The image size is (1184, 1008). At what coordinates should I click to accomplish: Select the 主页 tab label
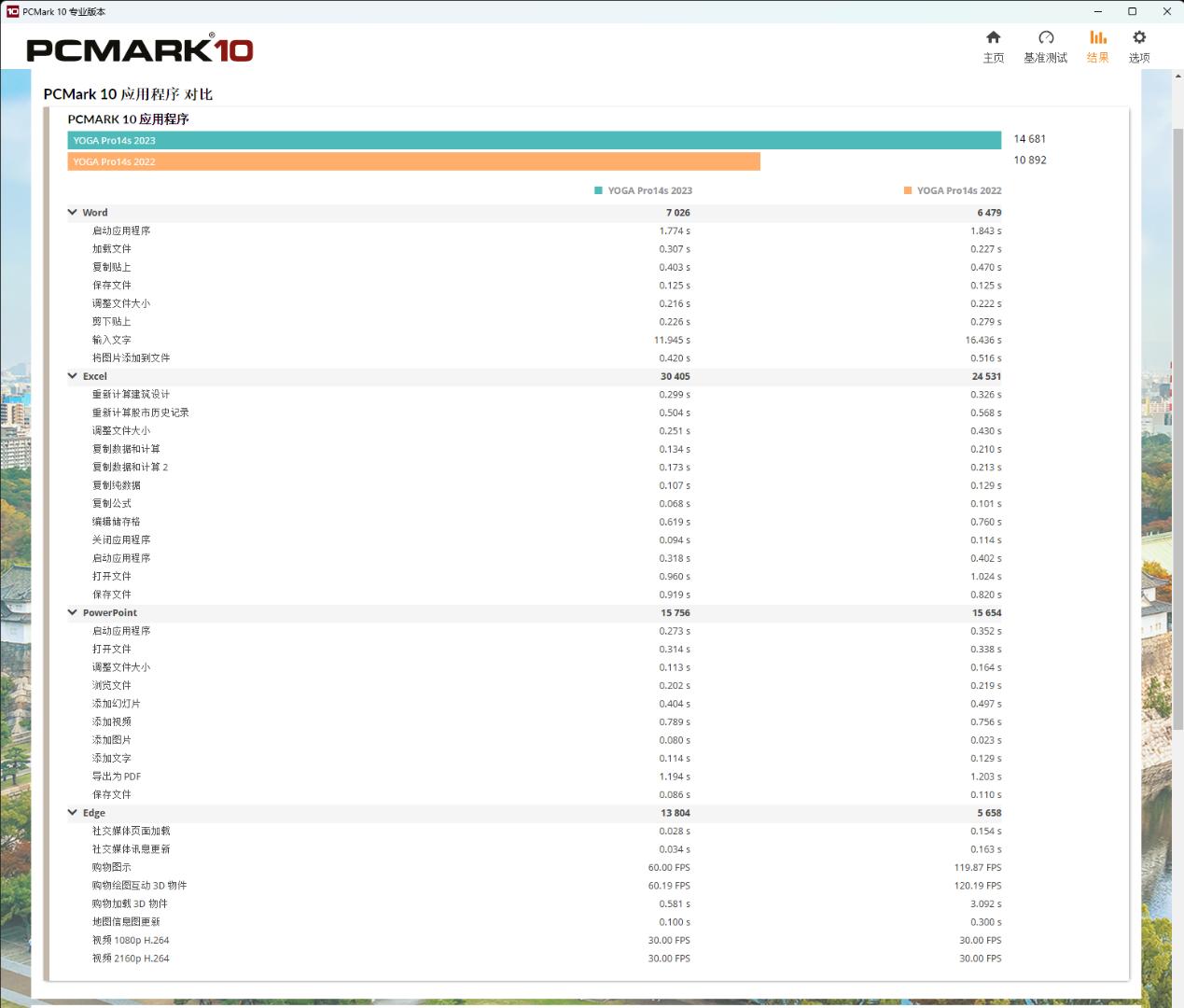click(x=994, y=58)
